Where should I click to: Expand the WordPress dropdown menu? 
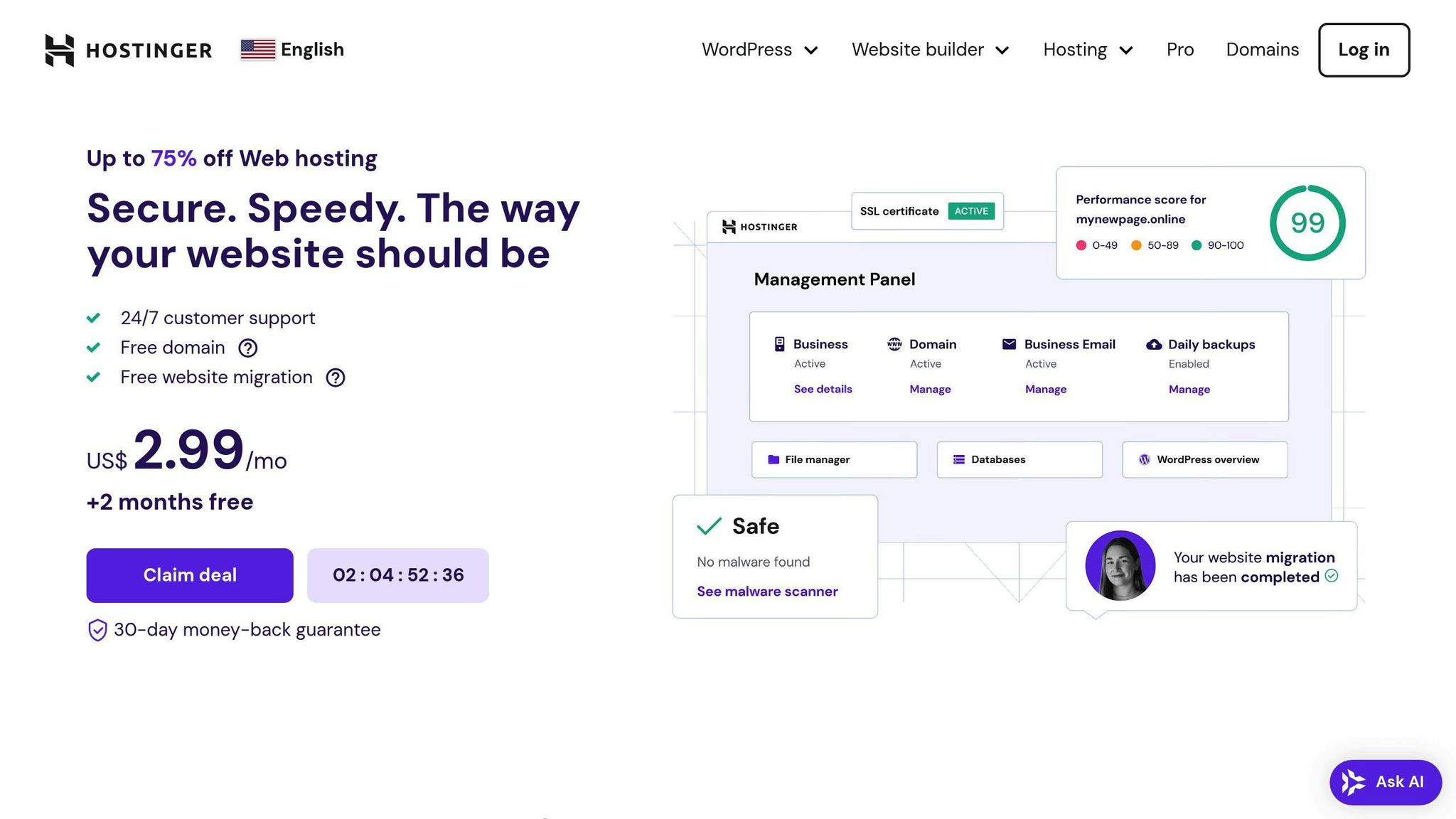pyautogui.click(x=759, y=50)
